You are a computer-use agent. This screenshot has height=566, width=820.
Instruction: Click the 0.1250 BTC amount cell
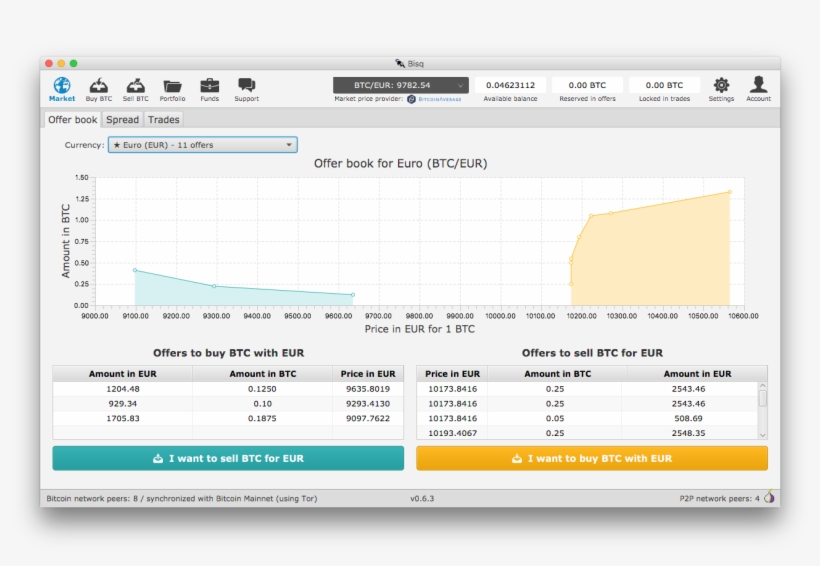point(263,389)
